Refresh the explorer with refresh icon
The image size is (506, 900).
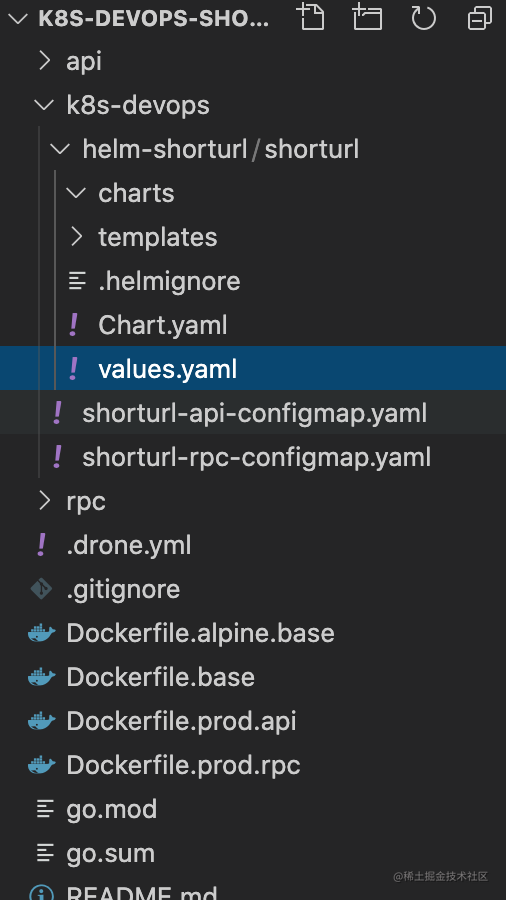coord(423,17)
